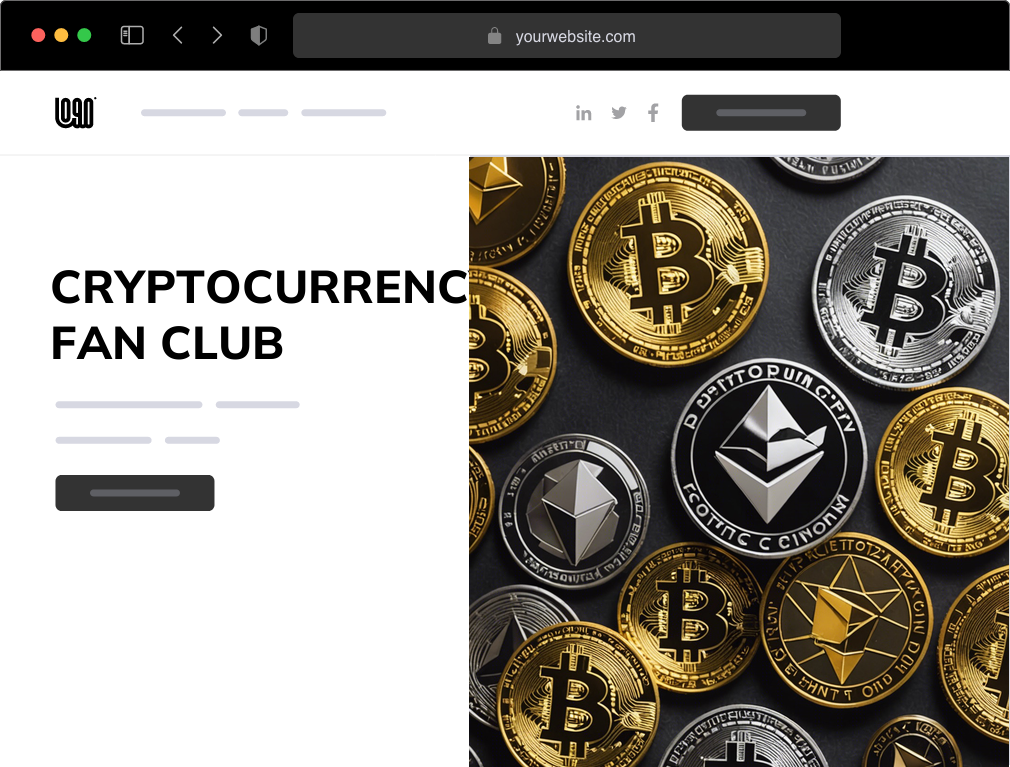Screen dimensions: 1010x767
Task: Click the black Ethereum coin in image
Action: tap(769, 457)
